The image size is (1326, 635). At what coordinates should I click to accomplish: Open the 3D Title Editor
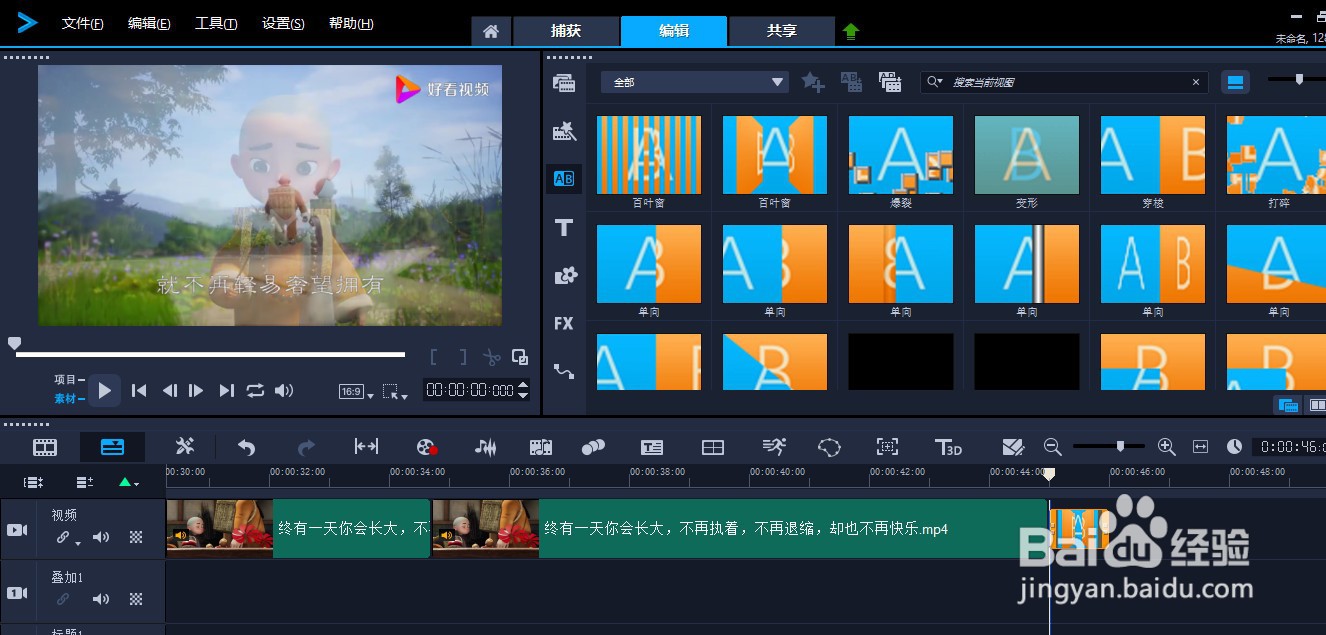pos(947,447)
